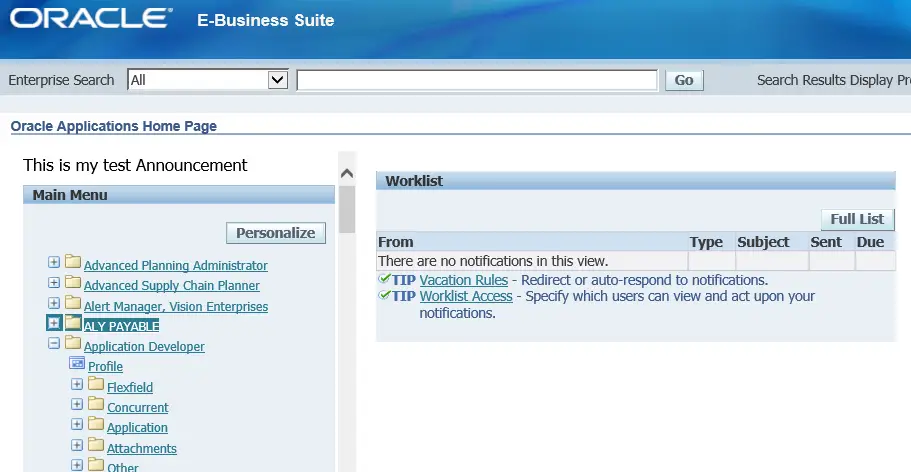Image resolution: width=911 pixels, height=472 pixels.
Task: Click the Application subfolder icon
Action: coord(96,424)
